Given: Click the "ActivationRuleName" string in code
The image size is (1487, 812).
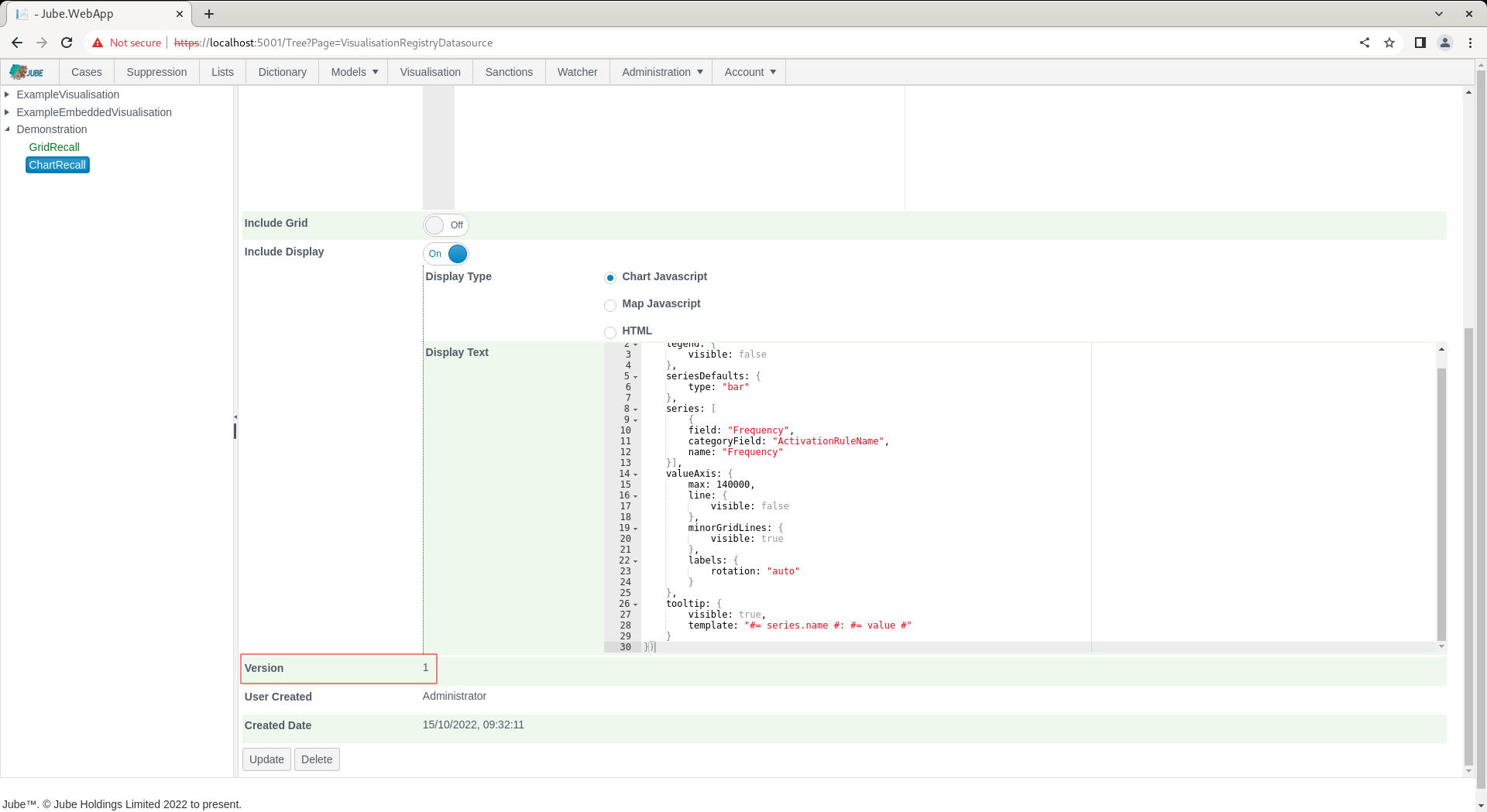Looking at the screenshot, I should [x=828, y=441].
